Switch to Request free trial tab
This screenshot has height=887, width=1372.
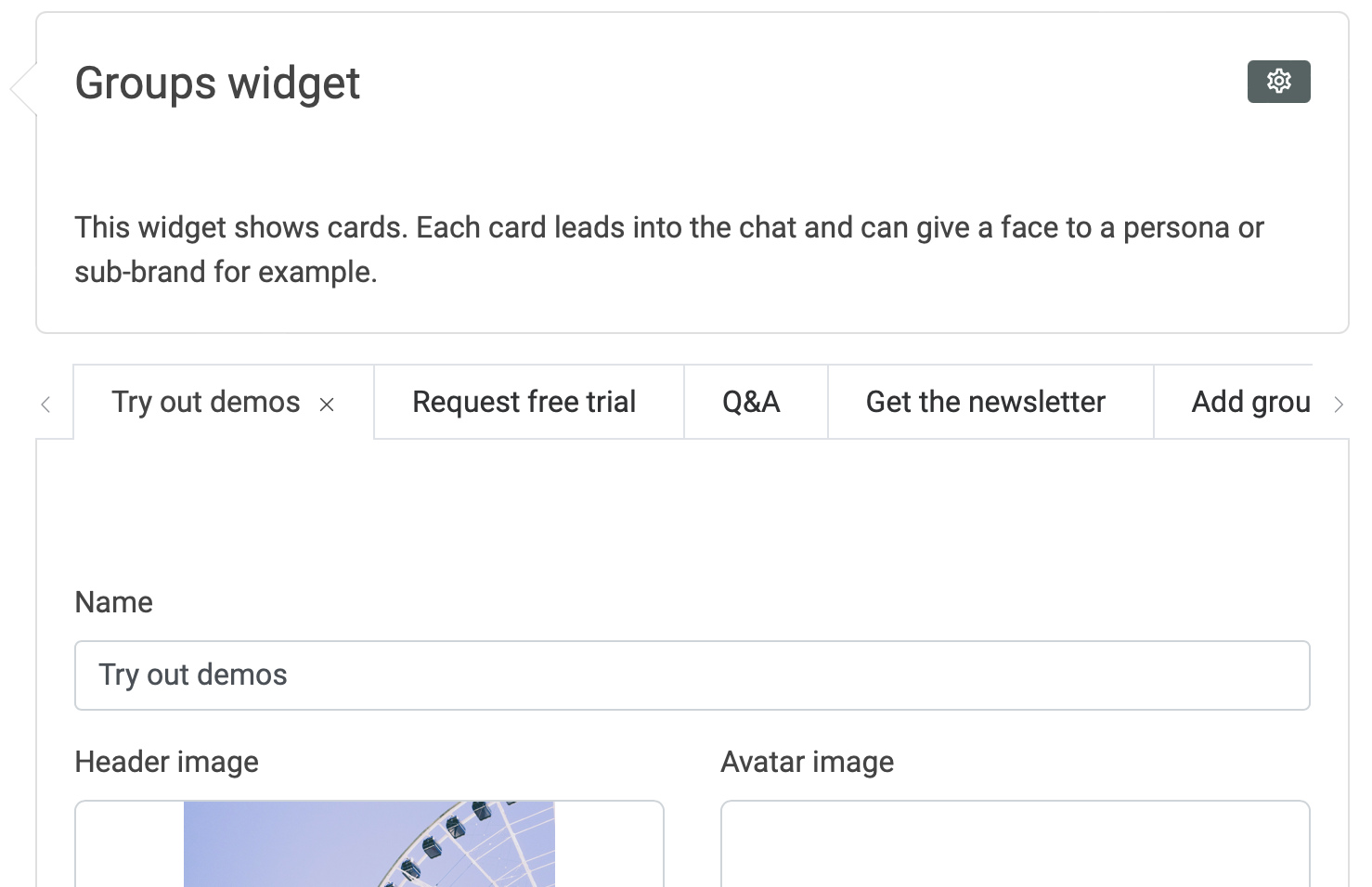tap(524, 402)
